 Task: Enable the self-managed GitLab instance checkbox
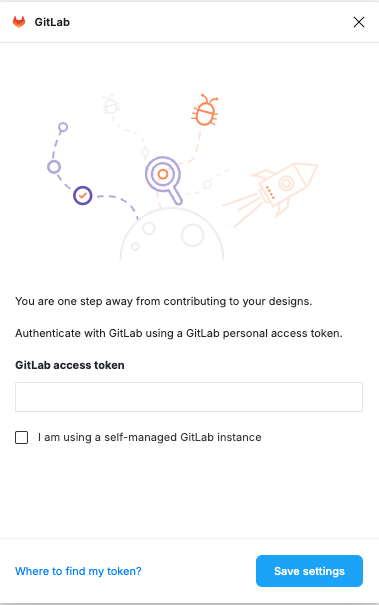tap(22, 438)
